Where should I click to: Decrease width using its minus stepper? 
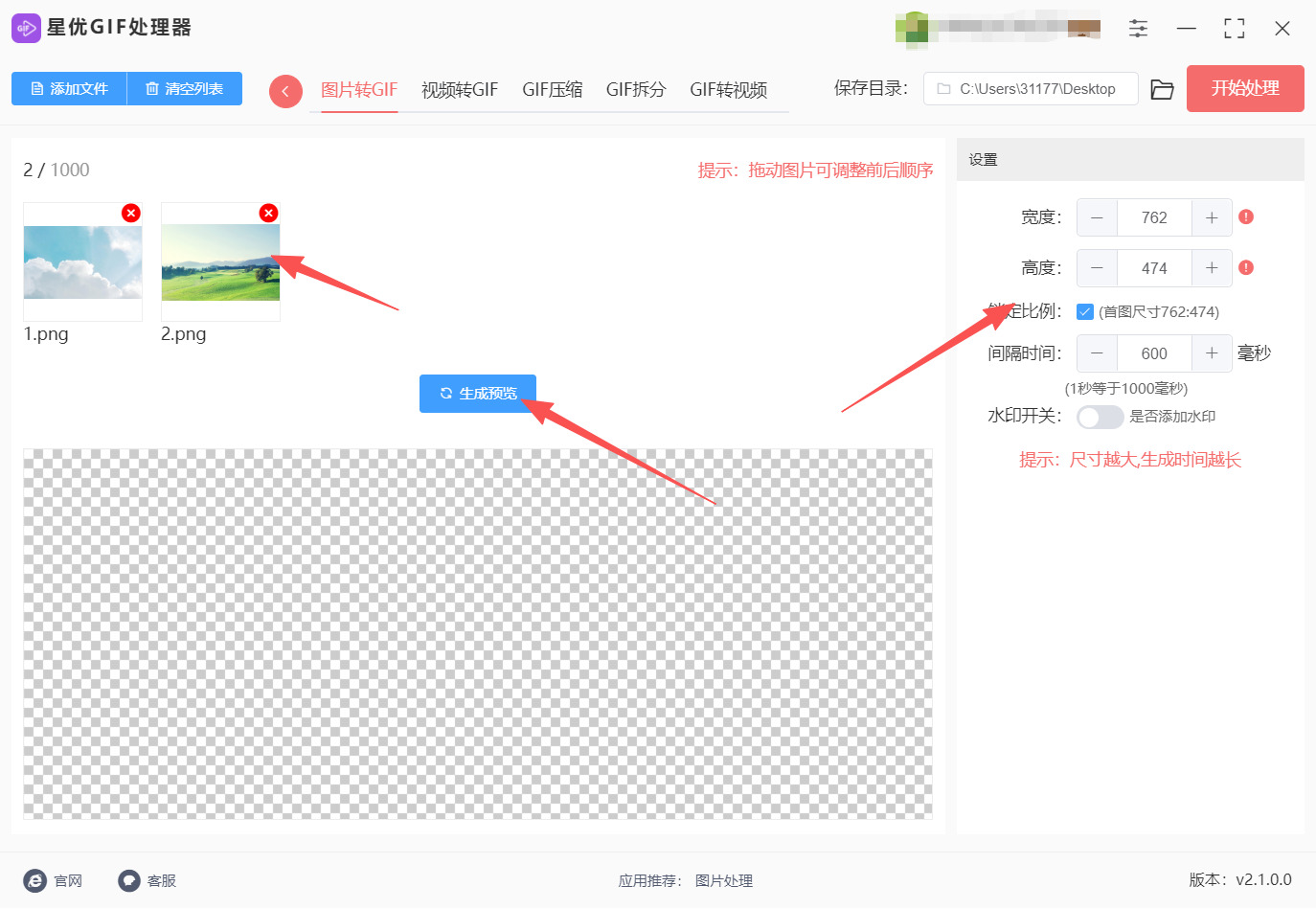tap(1096, 217)
